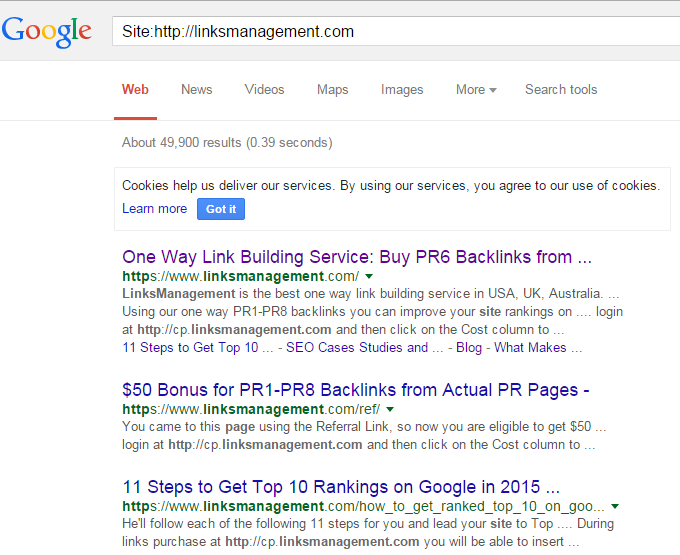This screenshot has width=680, height=555.
Task: Click the 'Cookies help us deliver our services' text
Action: click(391, 186)
